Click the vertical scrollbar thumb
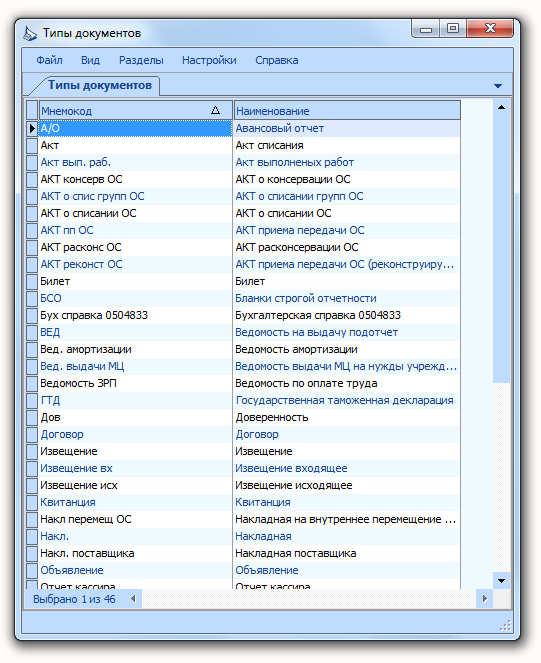 [501, 249]
